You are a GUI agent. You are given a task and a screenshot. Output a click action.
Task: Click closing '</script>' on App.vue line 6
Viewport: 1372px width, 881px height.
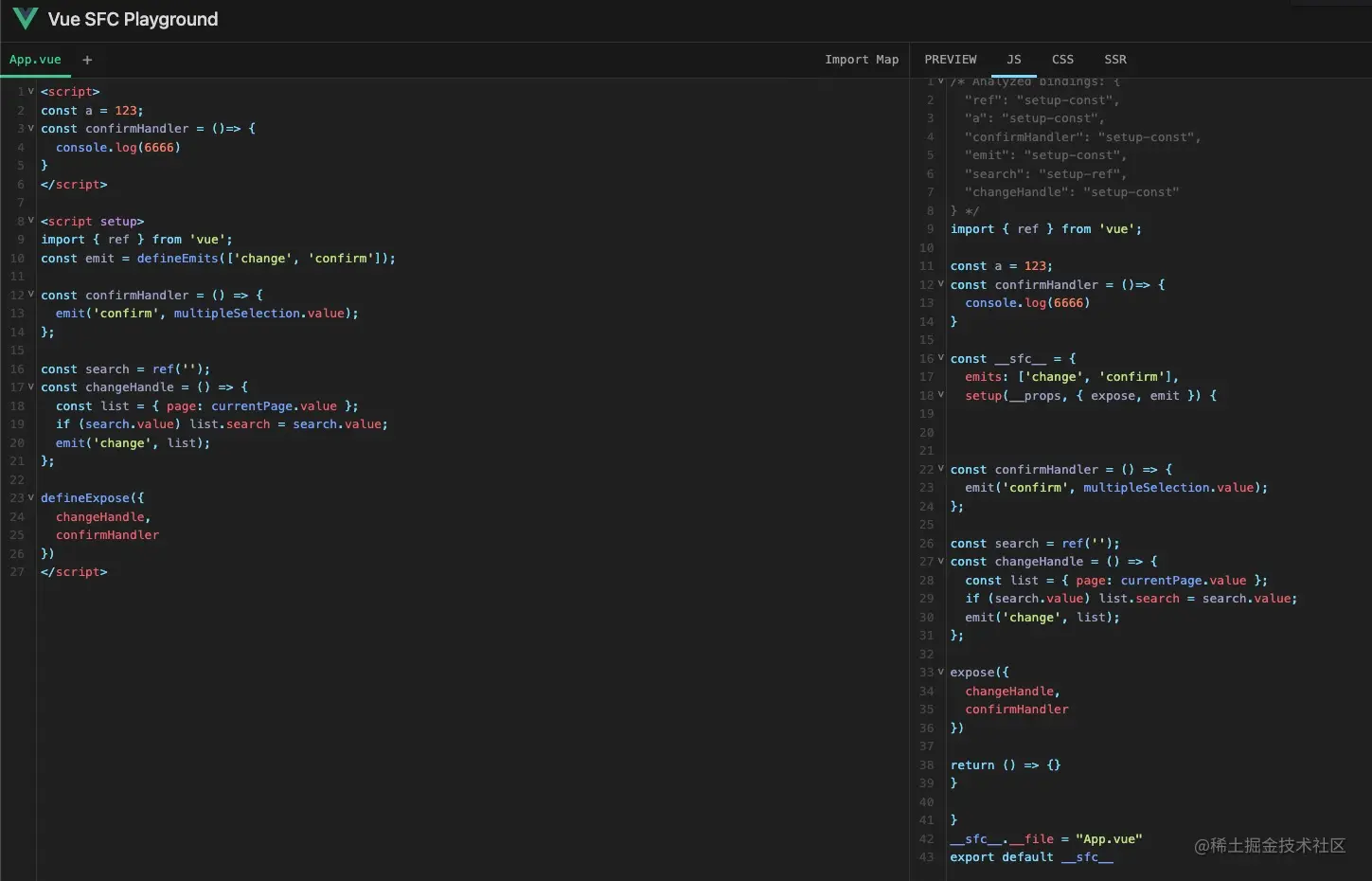[x=74, y=184]
